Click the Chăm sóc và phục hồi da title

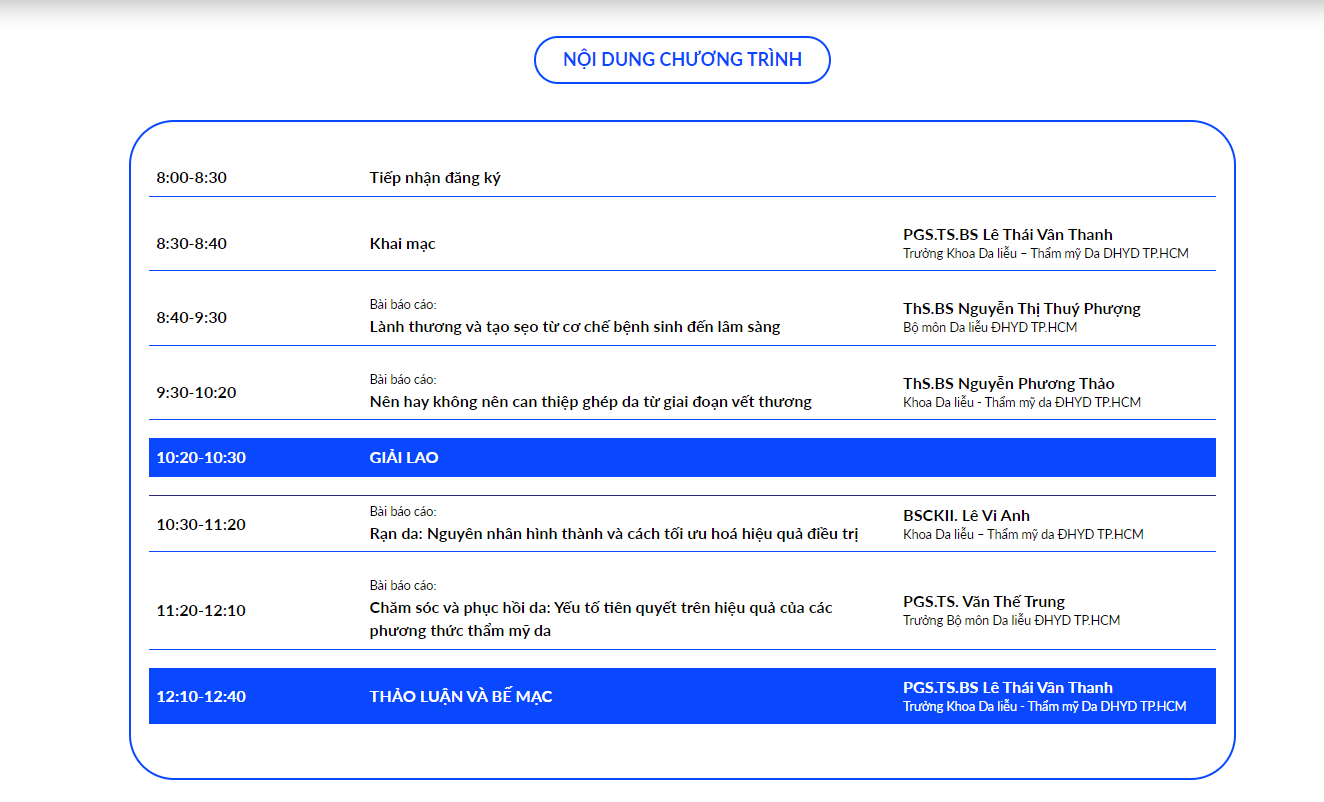point(601,619)
